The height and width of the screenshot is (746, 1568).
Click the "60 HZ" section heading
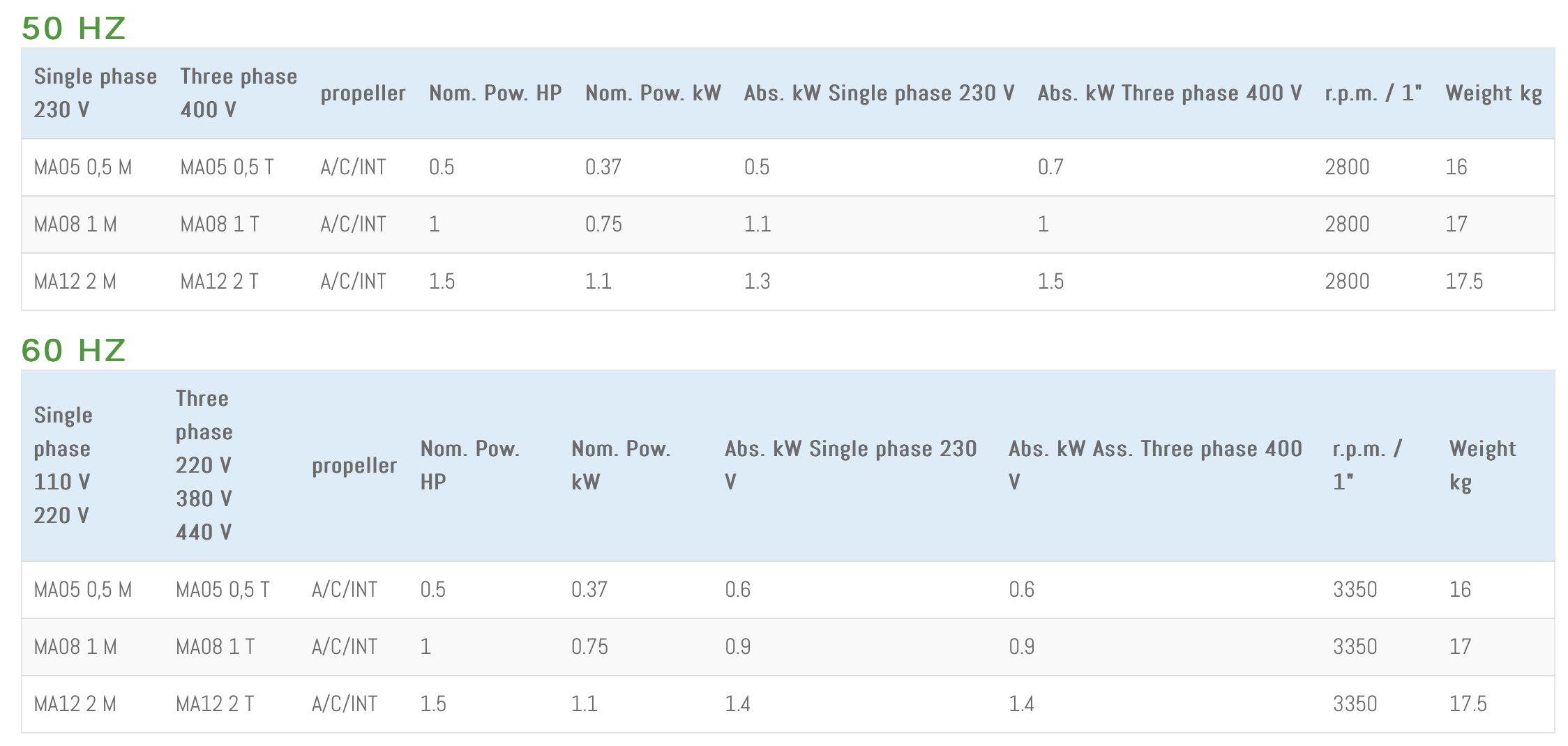pyautogui.click(x=73, y=351)
